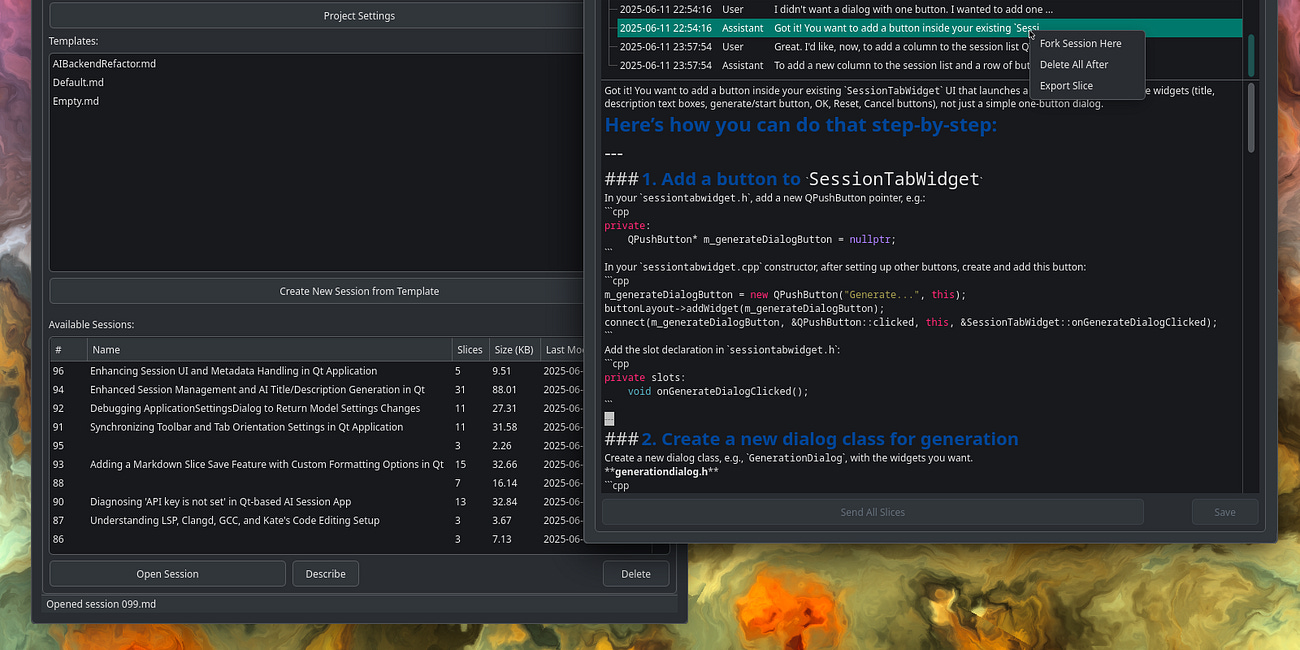The height and width of the screenshot is (650, 1300).
Task: Select the AIBackendRefactor.md template
Action: coord(104,64)
